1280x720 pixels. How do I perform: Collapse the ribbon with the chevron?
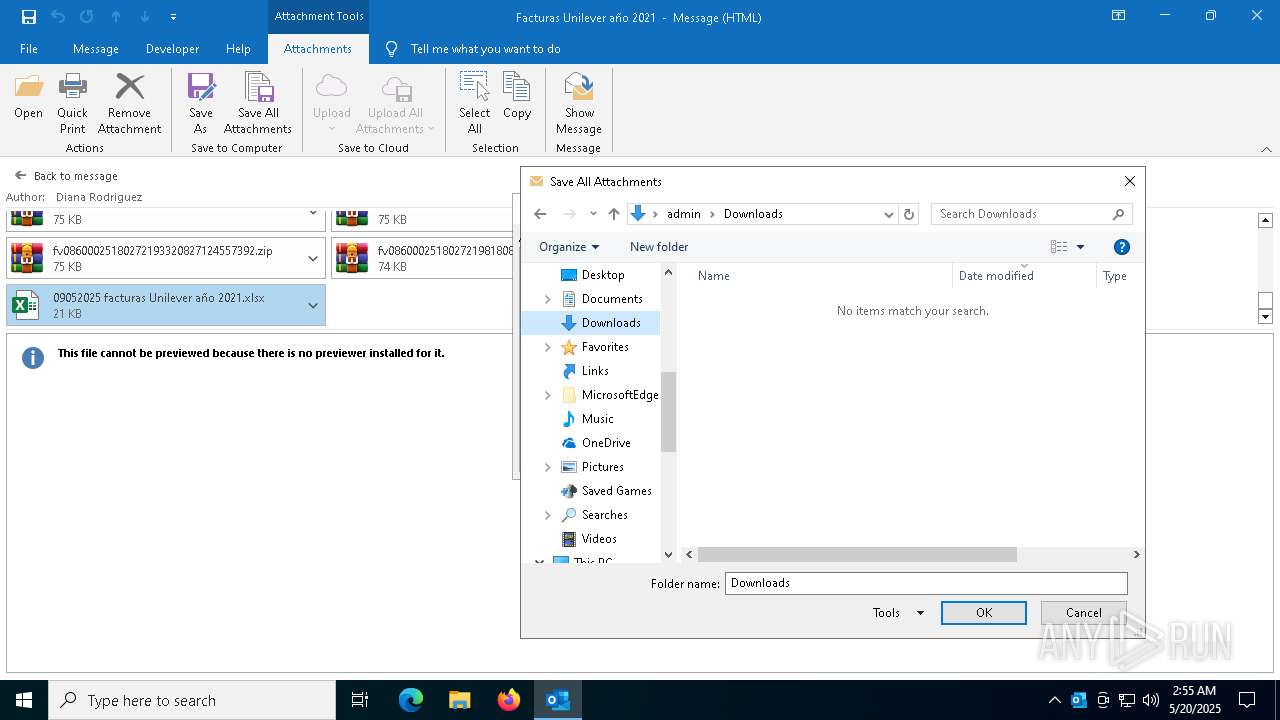[1266, 149]
